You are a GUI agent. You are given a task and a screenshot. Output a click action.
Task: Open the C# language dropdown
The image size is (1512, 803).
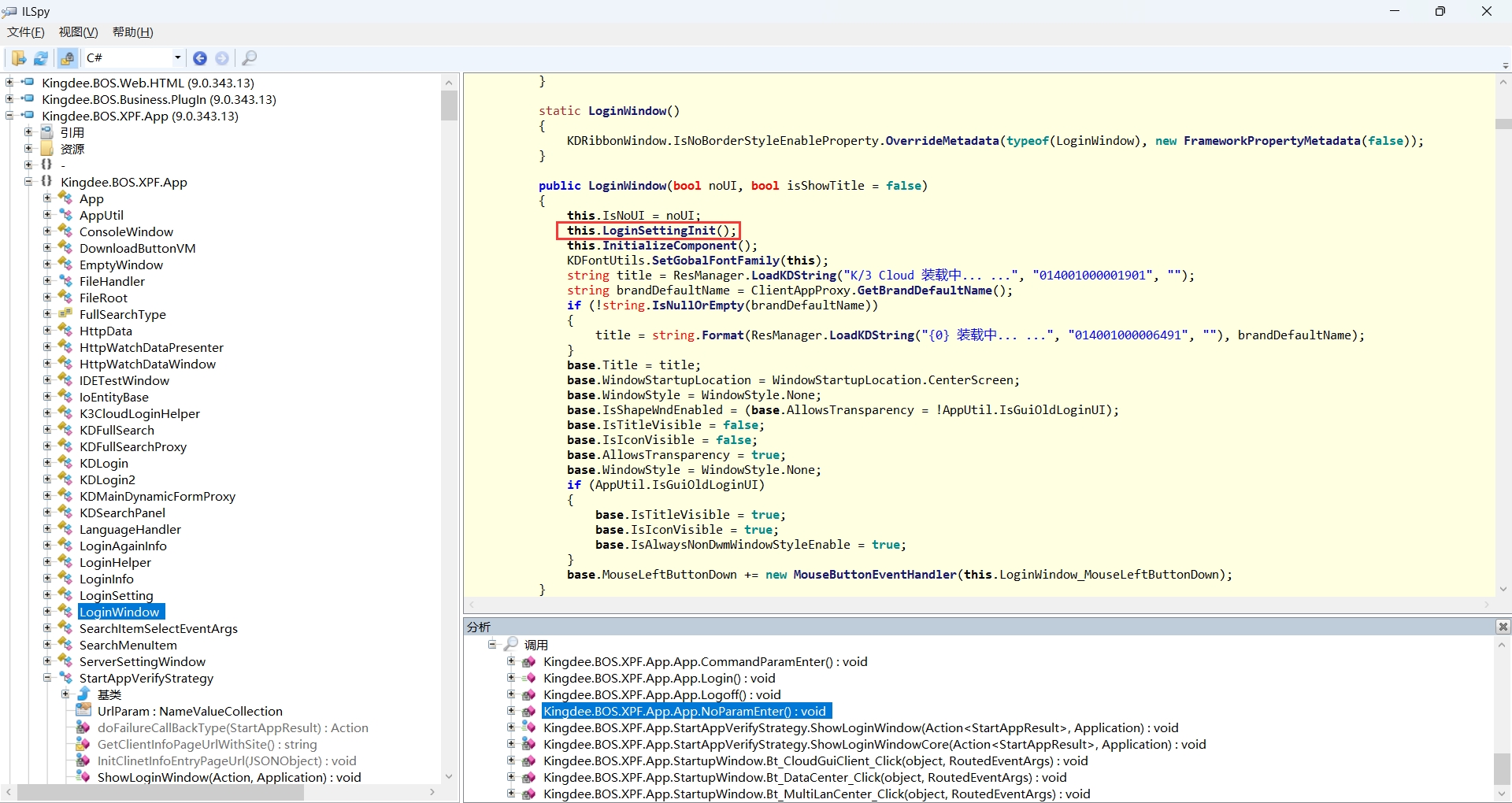point(177,57)
